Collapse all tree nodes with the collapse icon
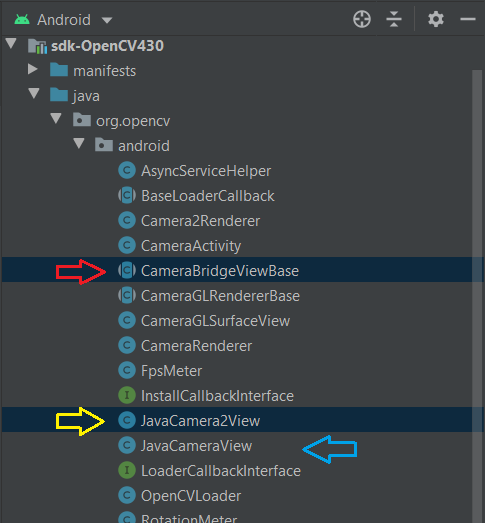Screen dimensions: 485x523 pos(394,19)
